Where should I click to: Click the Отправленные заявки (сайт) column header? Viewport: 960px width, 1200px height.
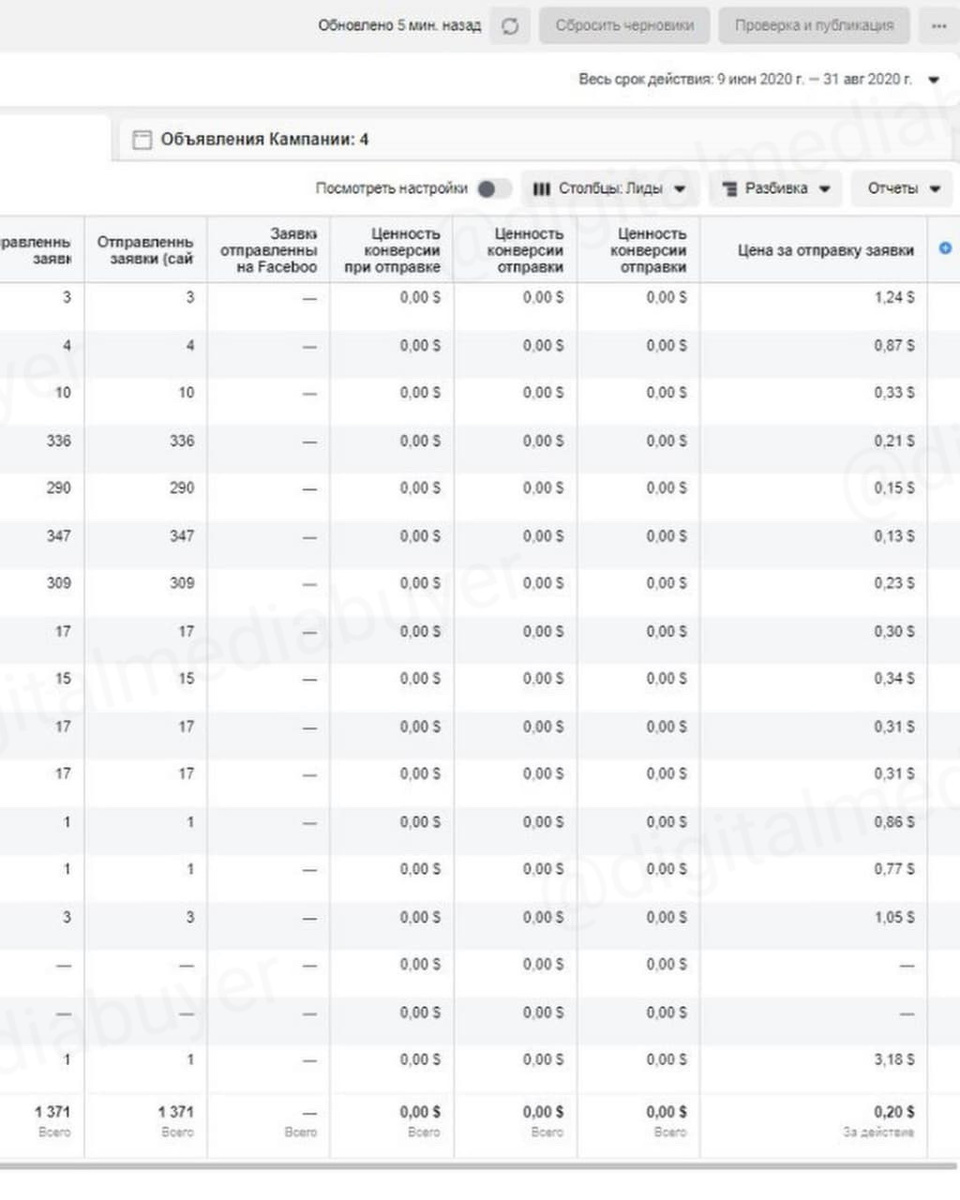pos(146,250)
